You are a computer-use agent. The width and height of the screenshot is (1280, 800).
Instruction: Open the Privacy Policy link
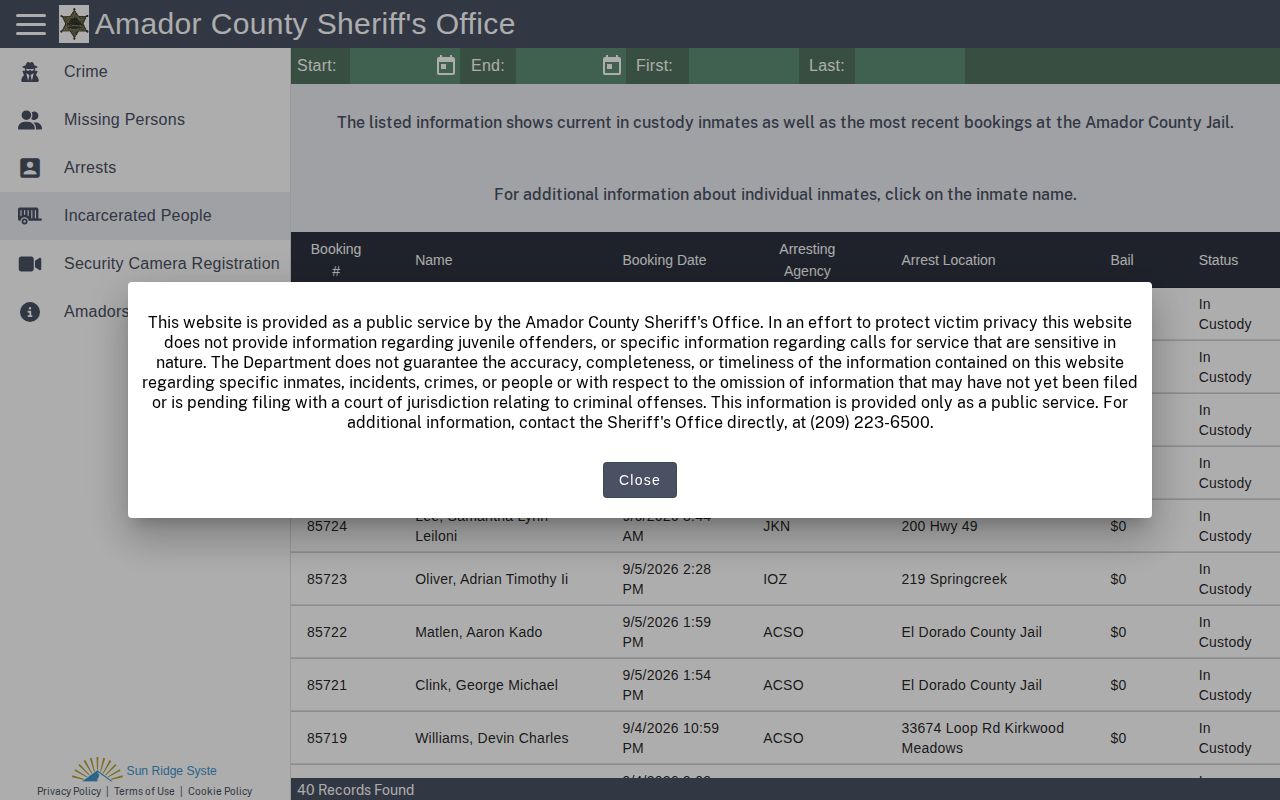click(x=69, y=791)
